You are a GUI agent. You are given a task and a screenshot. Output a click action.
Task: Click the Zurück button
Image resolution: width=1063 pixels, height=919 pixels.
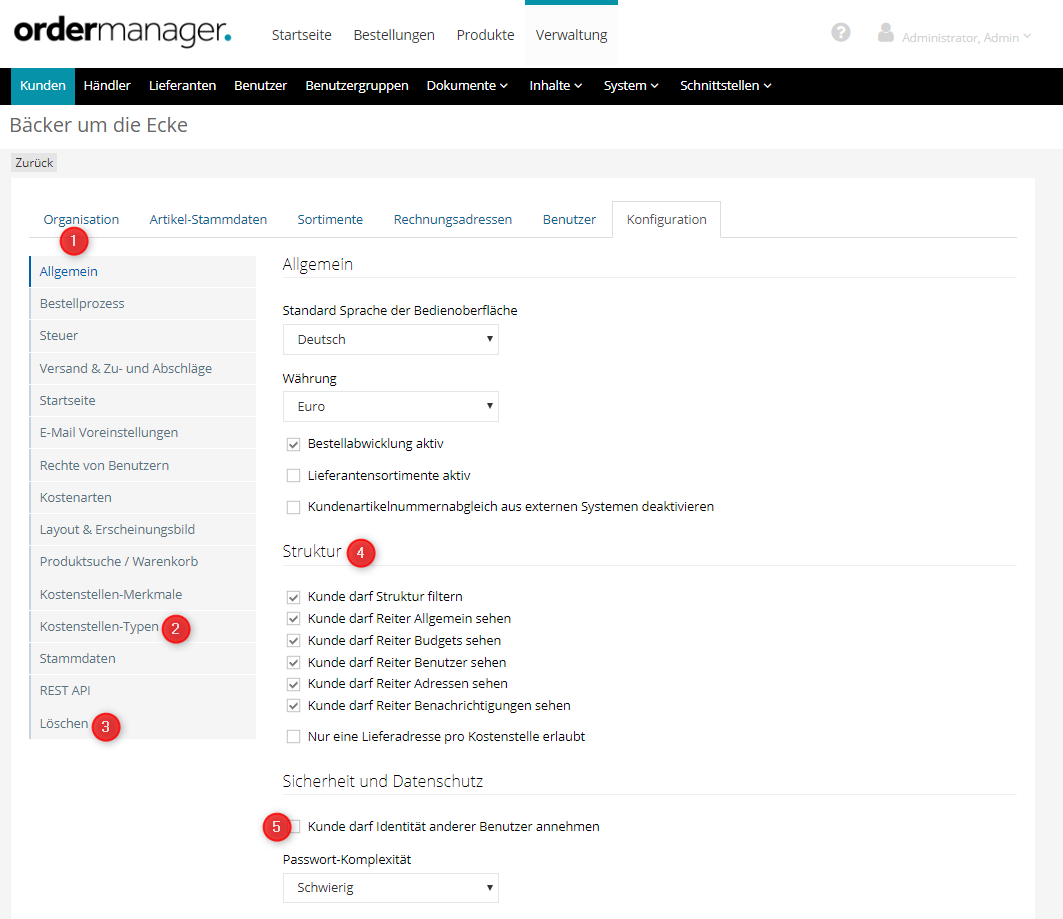[34, 162]
